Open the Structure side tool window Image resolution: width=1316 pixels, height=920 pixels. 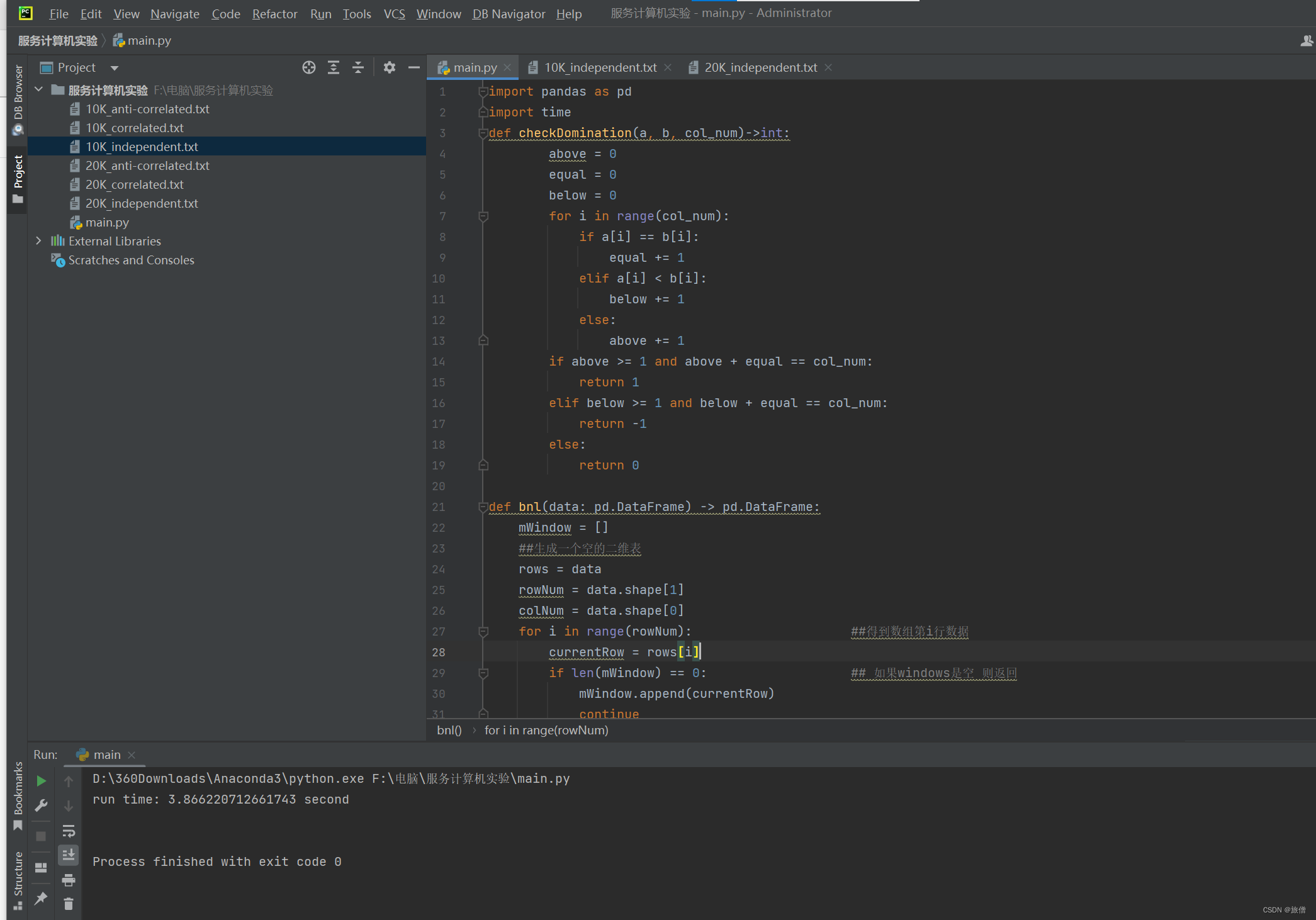click(x=18, y=880)
